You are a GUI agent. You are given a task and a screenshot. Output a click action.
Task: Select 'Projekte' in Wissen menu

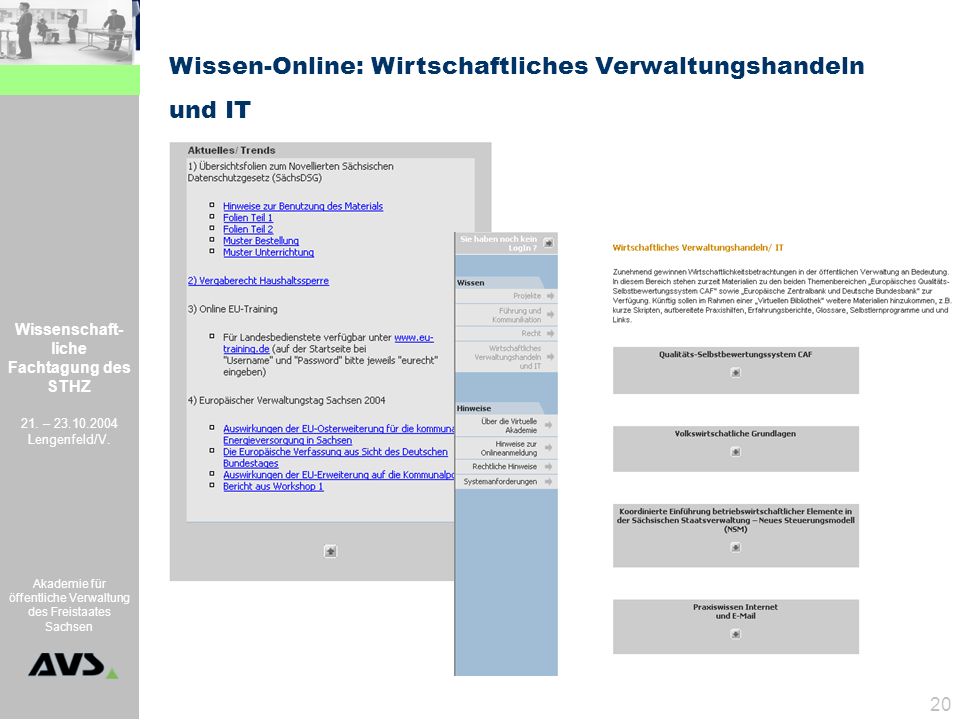point(527,296)
